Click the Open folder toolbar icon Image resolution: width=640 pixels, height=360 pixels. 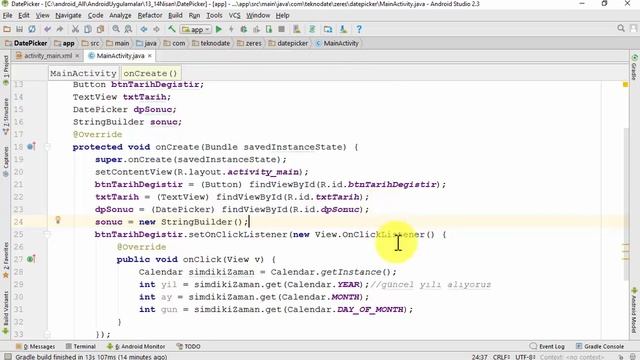7,29
